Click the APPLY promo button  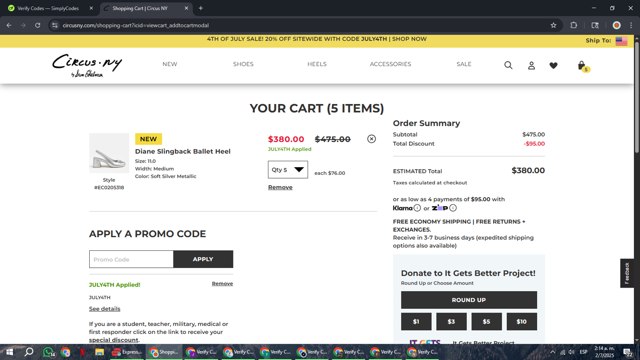pyautogui.click(x=203, y=259)
